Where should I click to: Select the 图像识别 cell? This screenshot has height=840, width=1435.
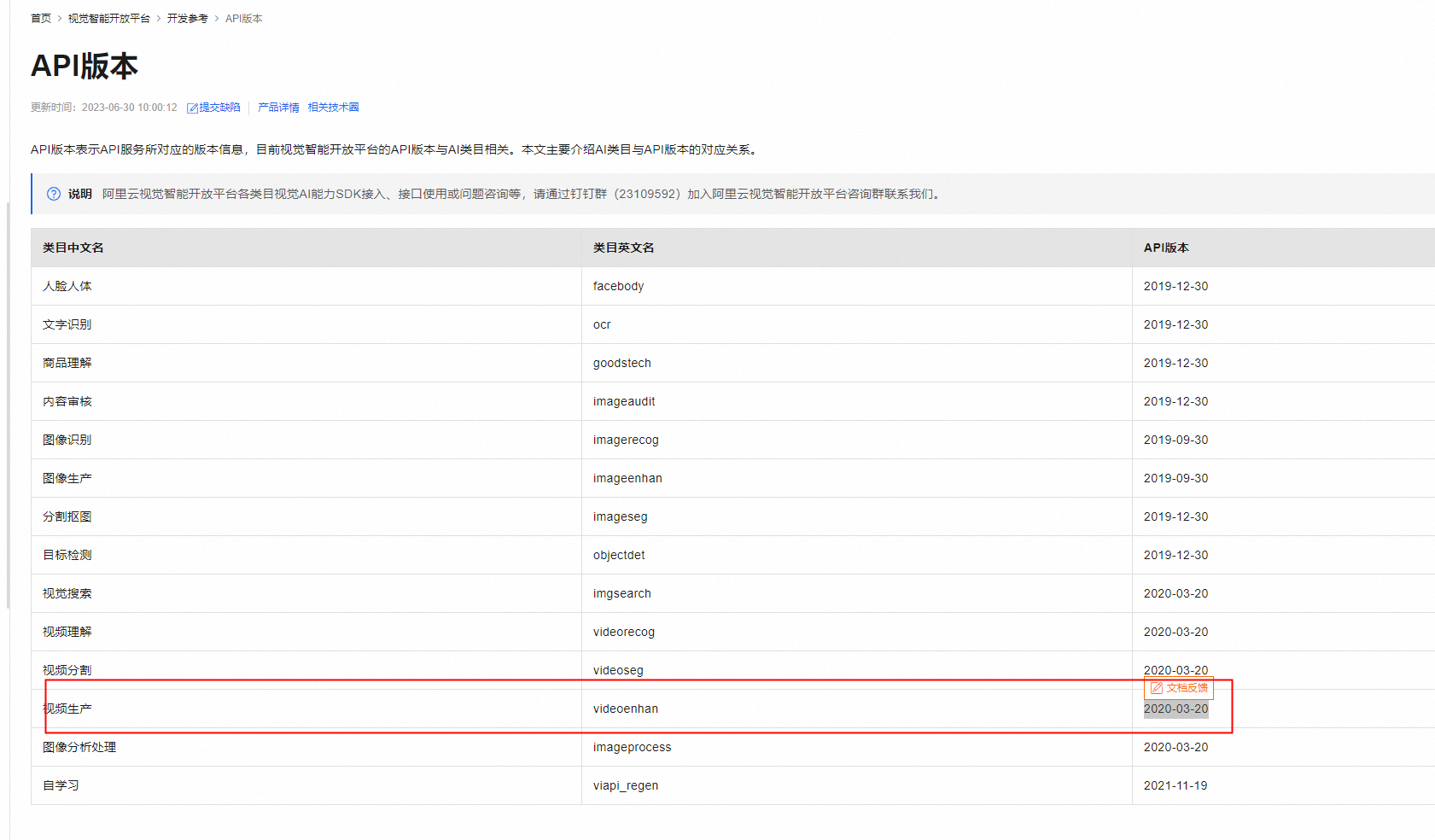306,440
